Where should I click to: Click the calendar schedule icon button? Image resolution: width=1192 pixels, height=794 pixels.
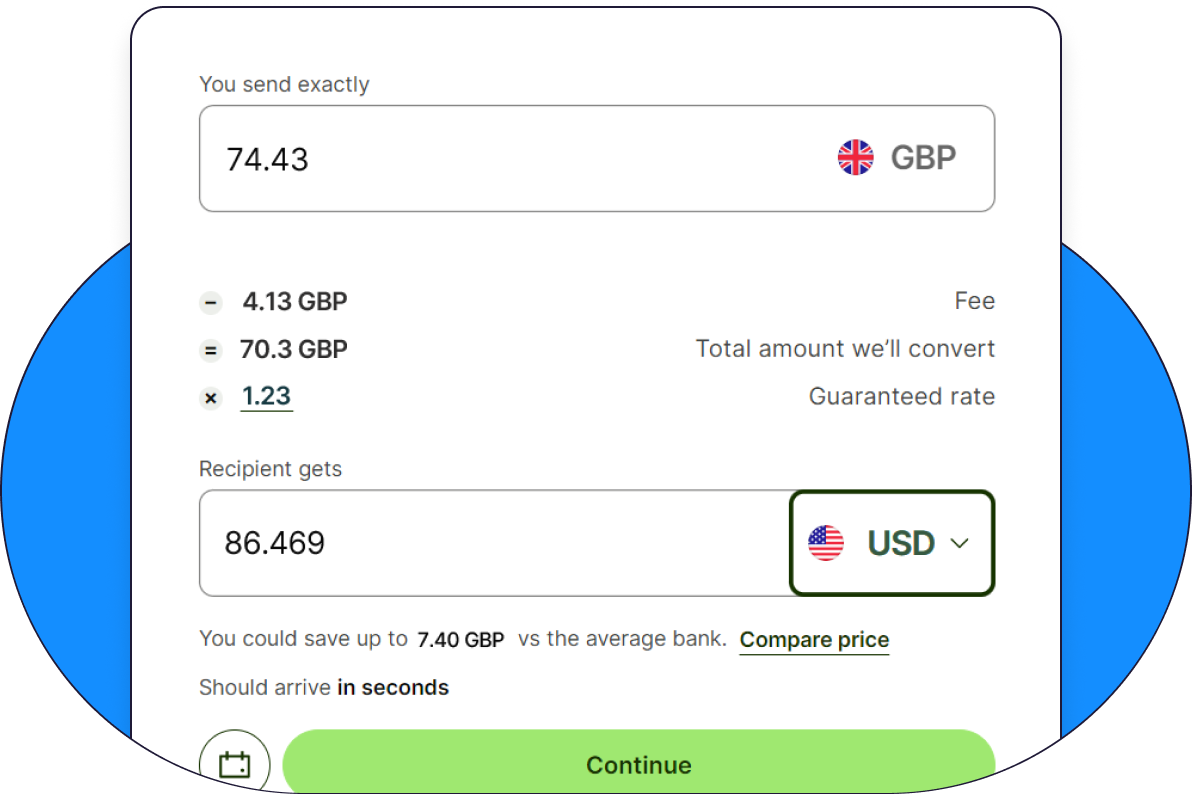click(x=235, y=765)
